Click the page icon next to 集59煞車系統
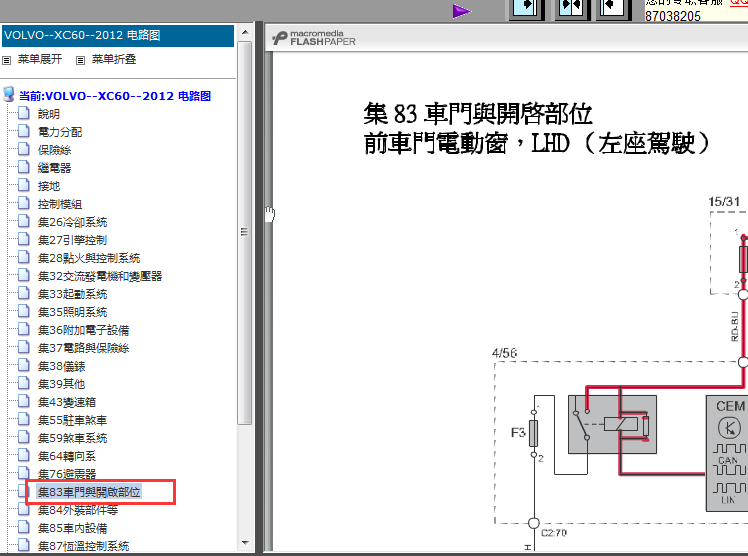Image resolution: width=748 pixels, height=556 pixels. pyautogui.click(x=23, y=437)
